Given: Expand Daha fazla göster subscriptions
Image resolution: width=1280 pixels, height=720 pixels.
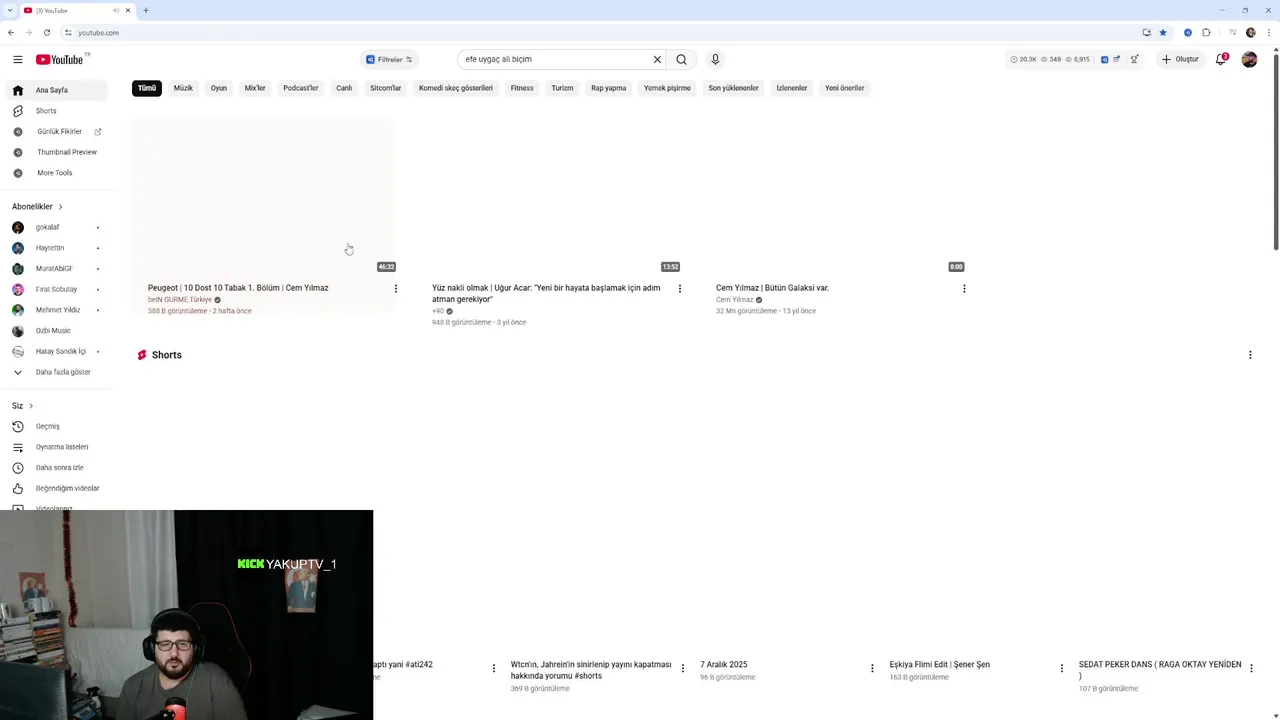Looking at the screenshot, I should click(57, 372).
